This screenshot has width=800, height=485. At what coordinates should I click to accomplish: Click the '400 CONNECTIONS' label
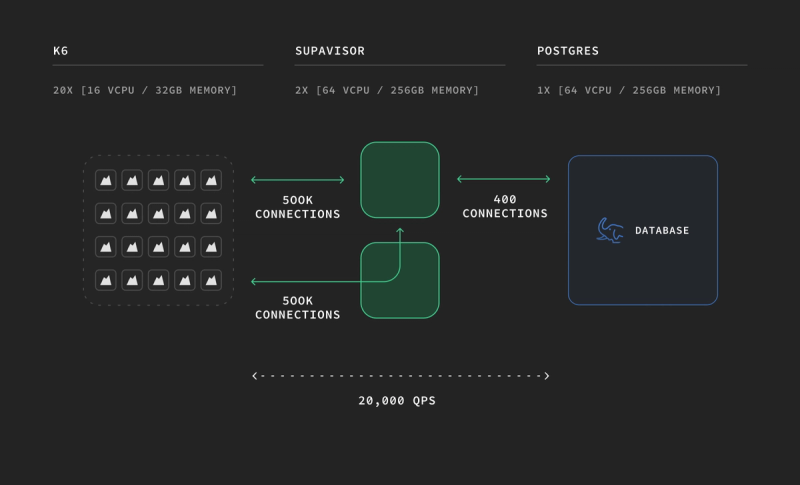tap(505, 206)
